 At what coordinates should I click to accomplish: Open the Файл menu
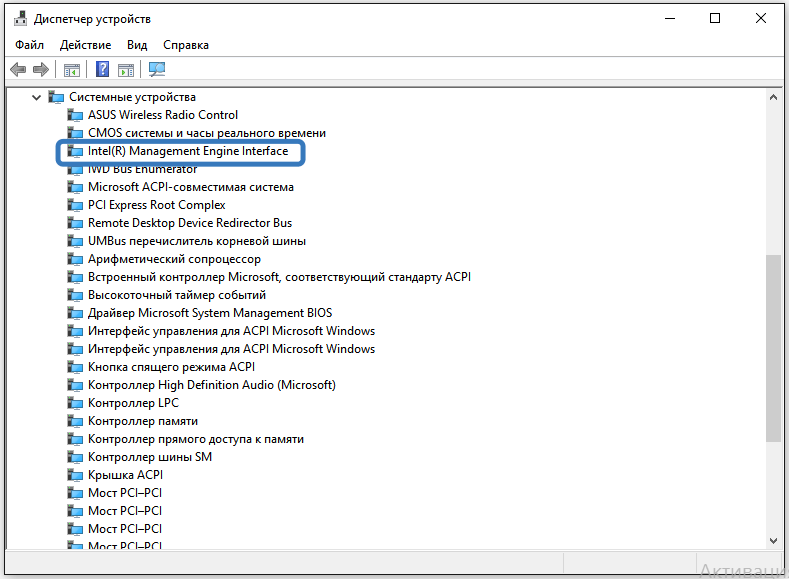tap(29, 45)
